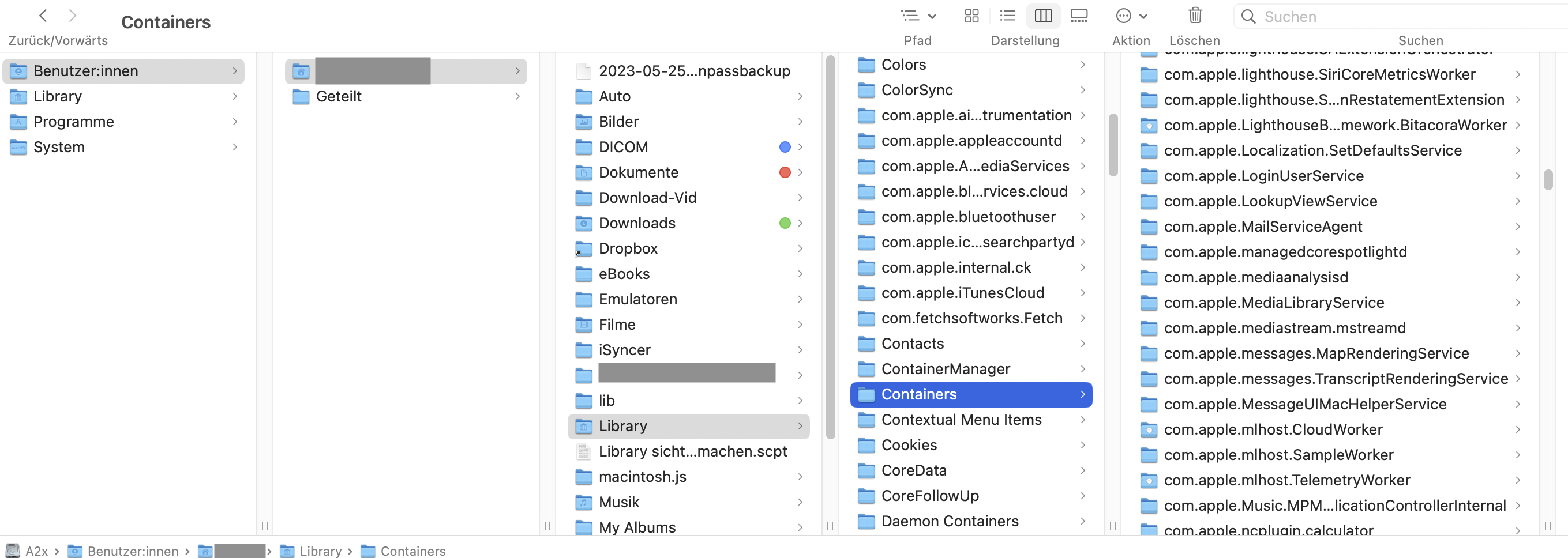This screenshot has height=558, width=1568.
Task: Click the Löschen trash icon
Action: coord(1195,16)
